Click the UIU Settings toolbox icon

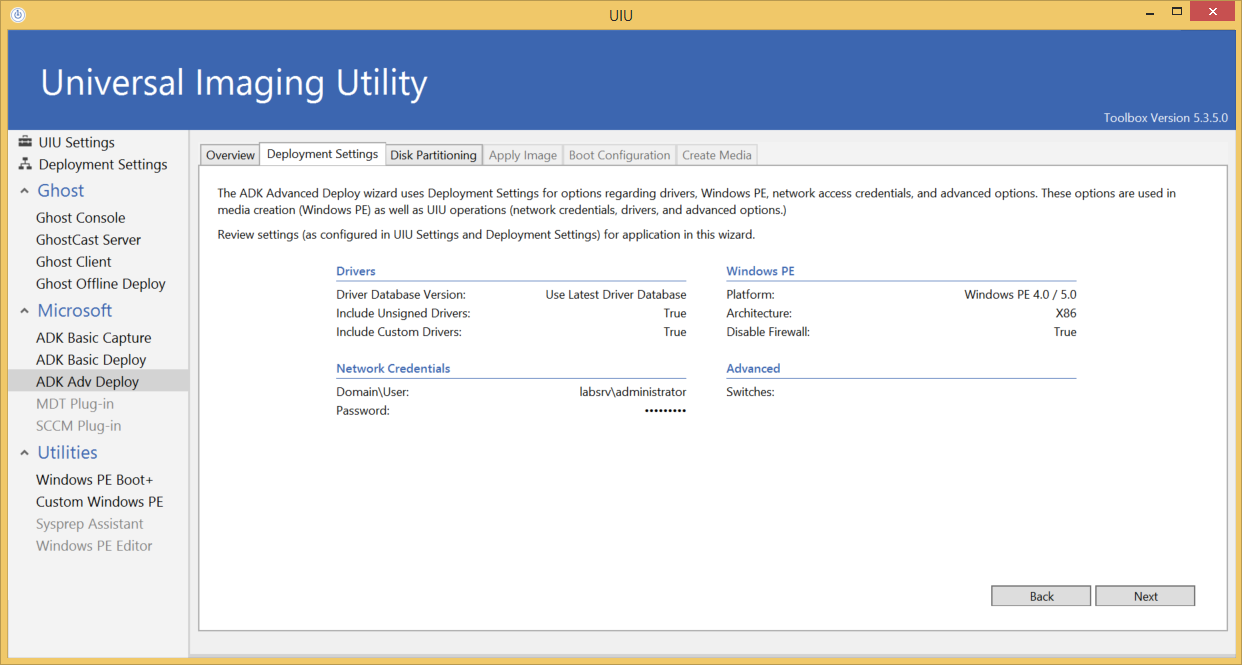tap(25, 142)
